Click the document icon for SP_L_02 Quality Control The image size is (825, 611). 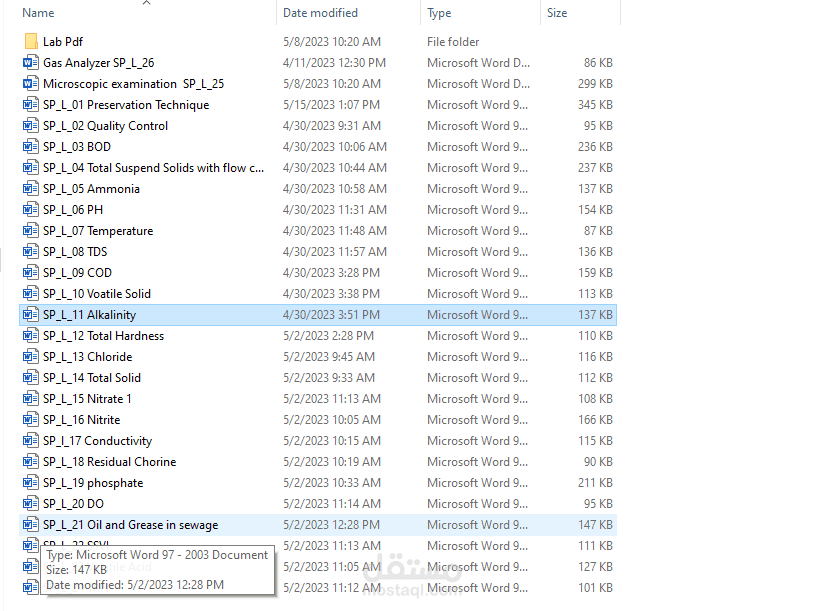pyautogui.click(x=31, y=126)
